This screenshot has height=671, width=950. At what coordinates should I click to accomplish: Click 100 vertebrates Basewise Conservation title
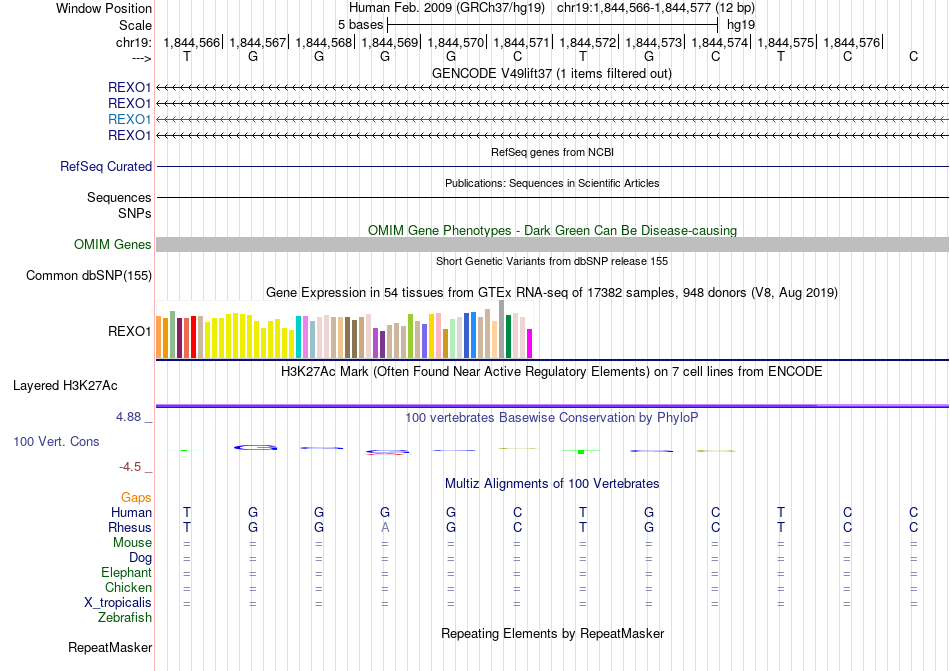coord(552,417)
